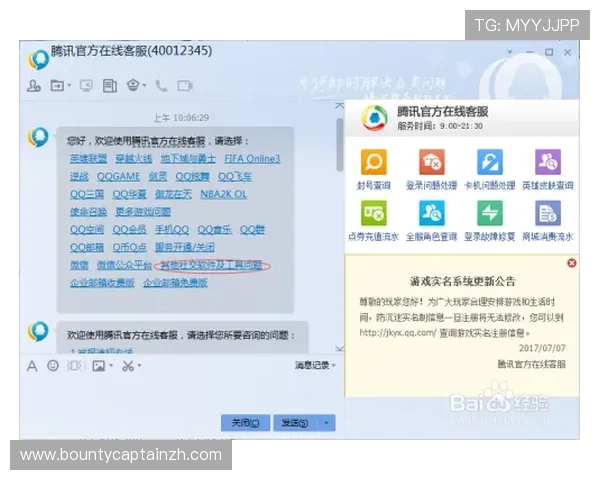This screenshot has width=600, height=480.
Task: Click the send picture icon
Action: click(x=98, y=366)
